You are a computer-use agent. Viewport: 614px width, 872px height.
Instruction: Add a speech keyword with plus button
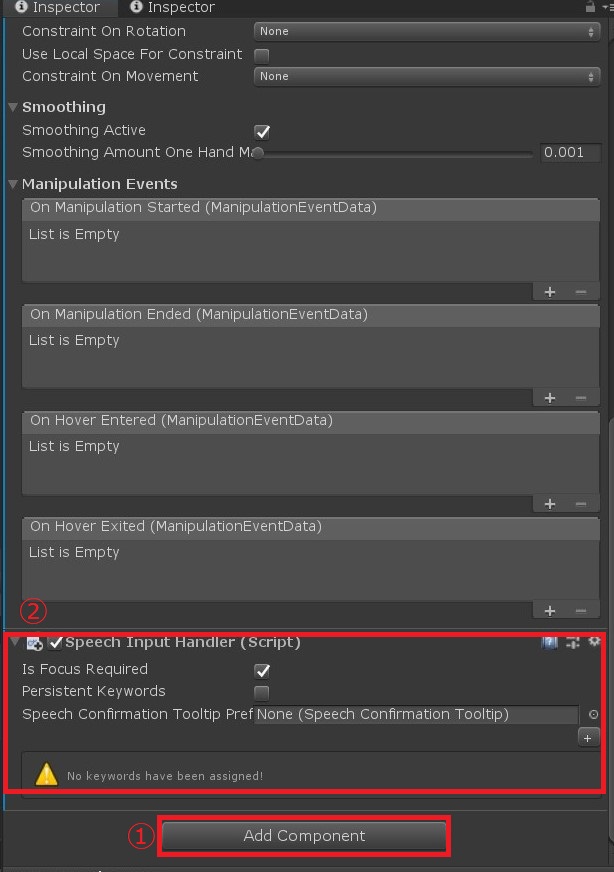coord(588,739)
